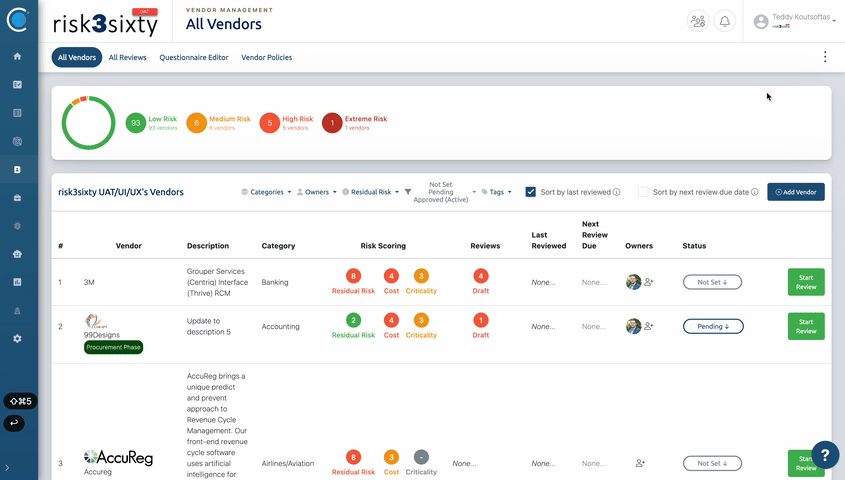
Task: Open the status filter dropdown arrow
Action: coord(474,192)
